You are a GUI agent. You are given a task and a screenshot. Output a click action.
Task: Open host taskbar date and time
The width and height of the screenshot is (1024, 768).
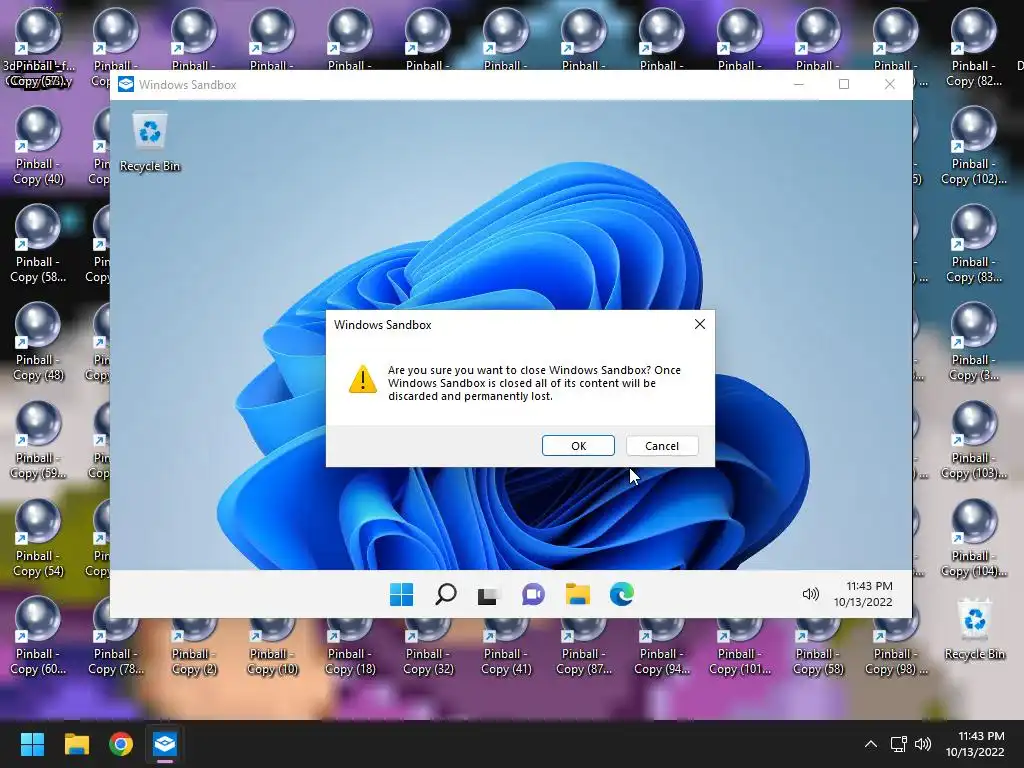(x=975, y=744)
